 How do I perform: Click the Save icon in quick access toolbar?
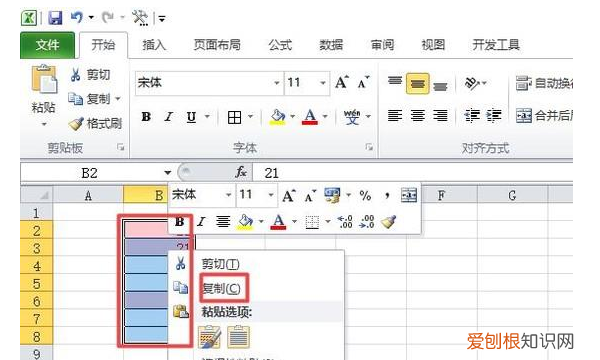(55, 18)
